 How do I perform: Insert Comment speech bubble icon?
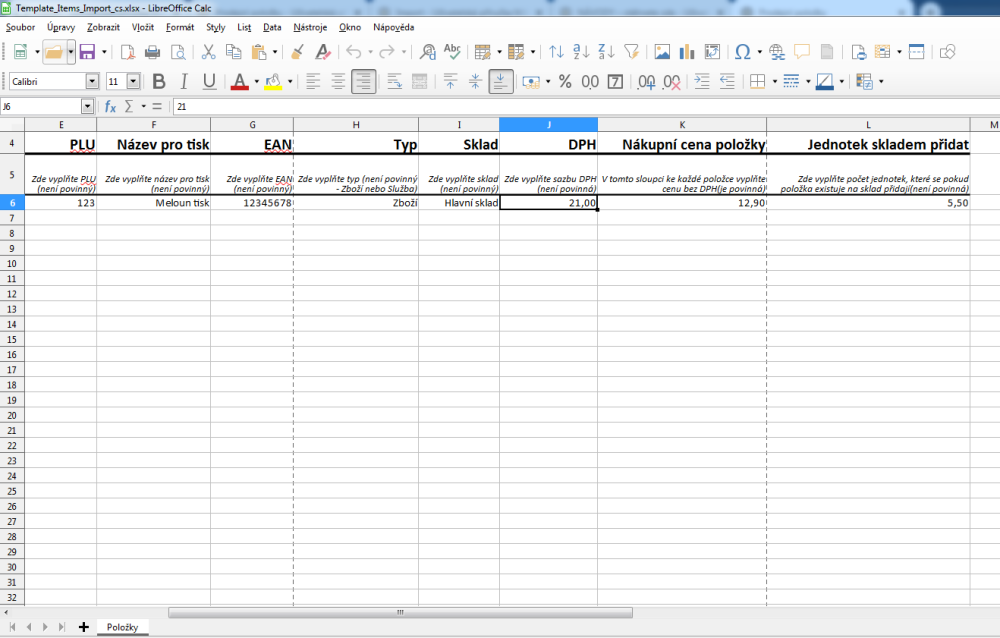[802, 52]
